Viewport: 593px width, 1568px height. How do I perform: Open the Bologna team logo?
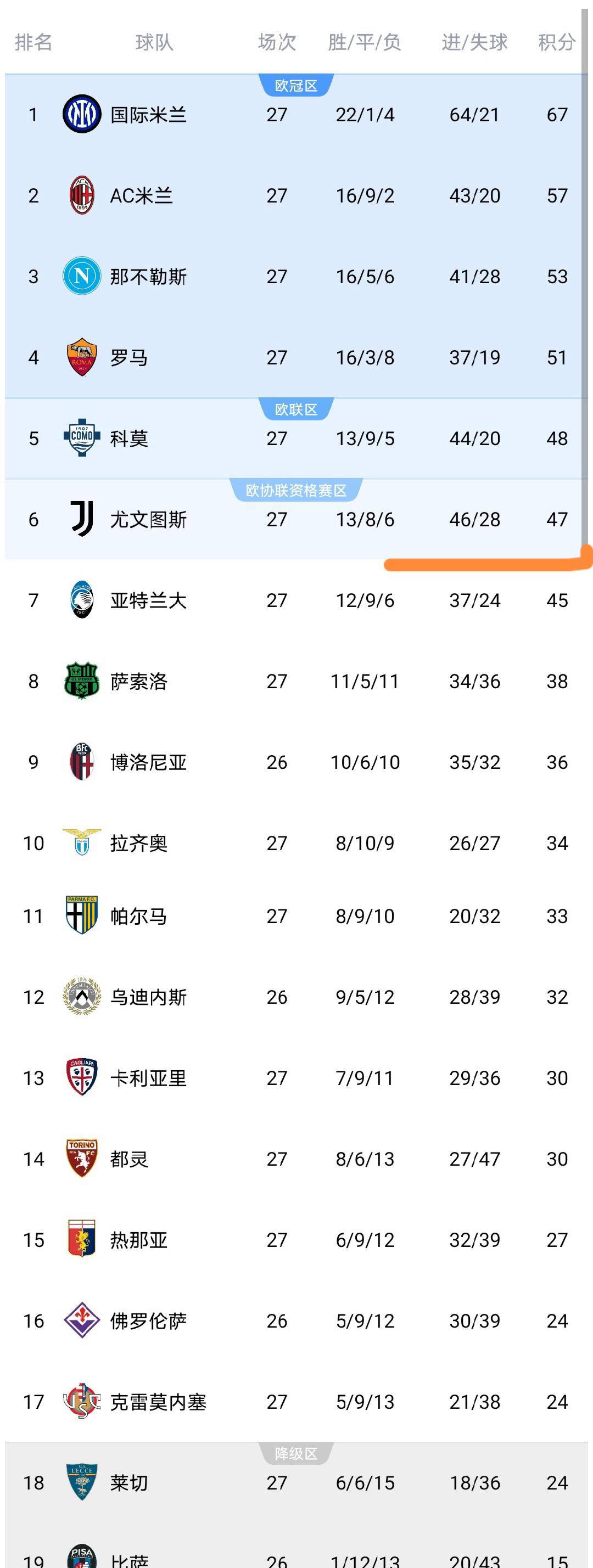82,762
